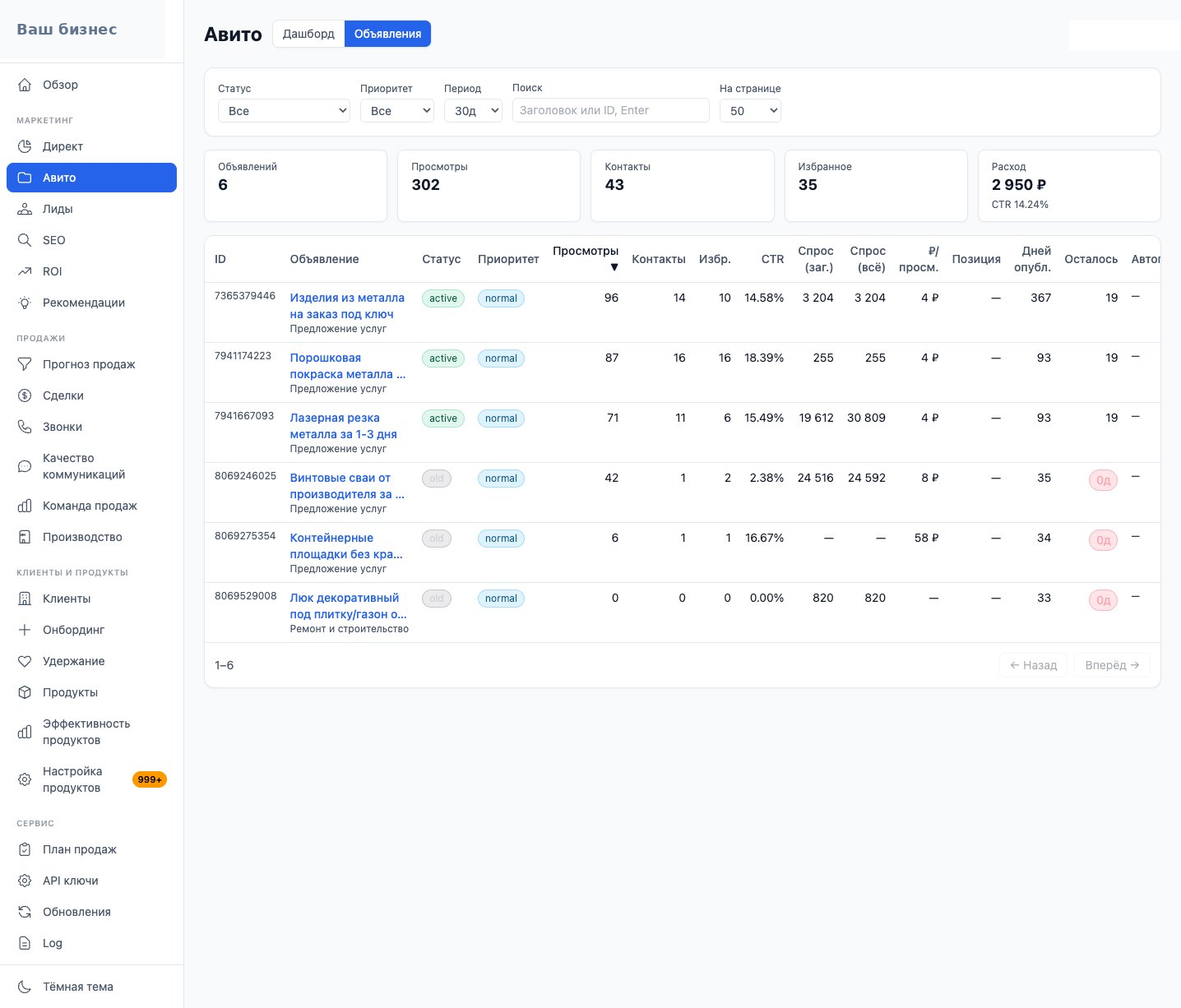The height and width of the screenshot is (1008, 1181).
Task: Focus the Поиск заголовок или ID field
Action: point(610,110)
